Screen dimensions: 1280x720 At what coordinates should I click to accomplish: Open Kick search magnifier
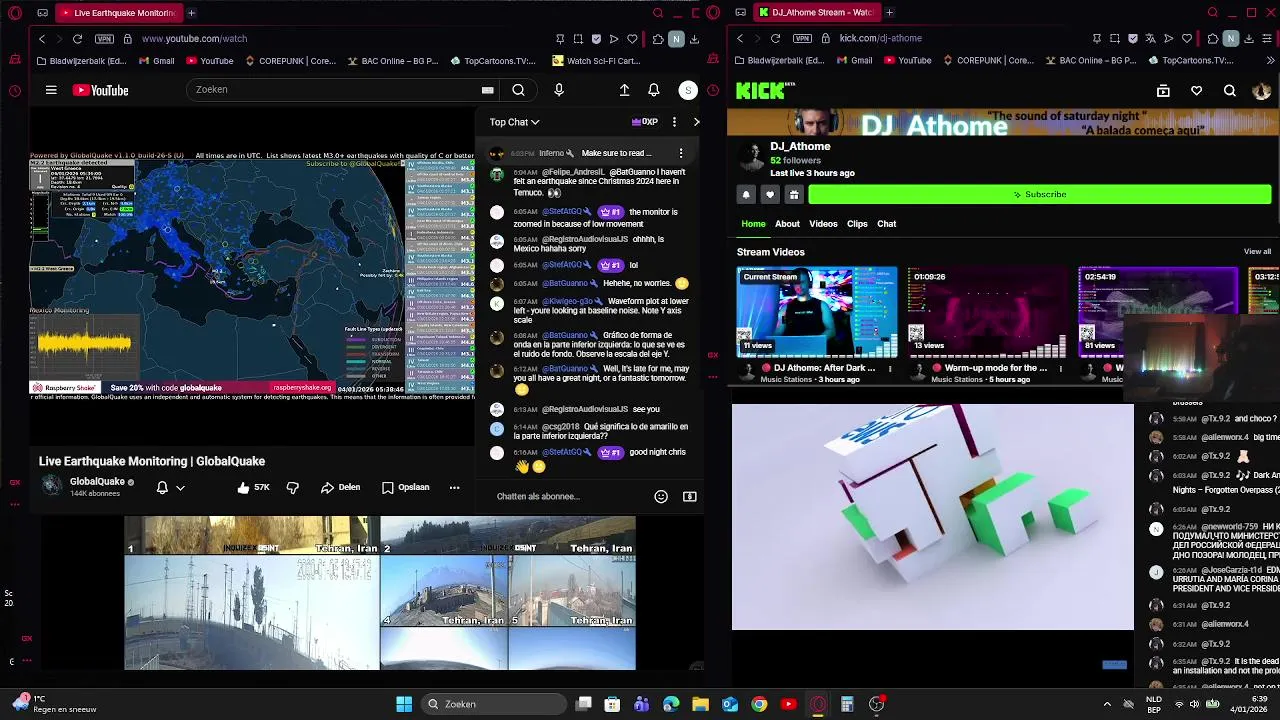click(1229, 91)
